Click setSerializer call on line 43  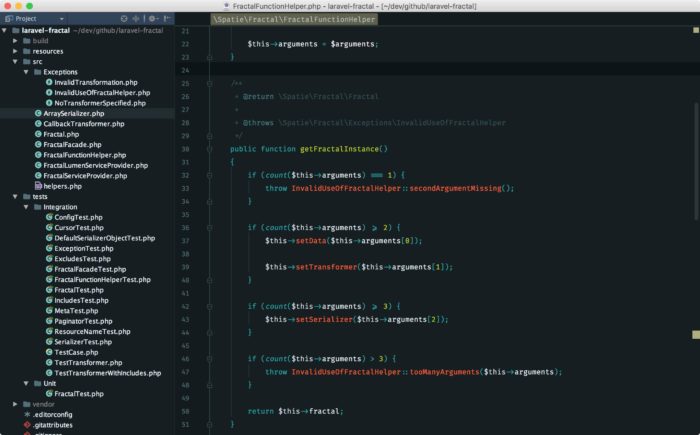point(324,319)
